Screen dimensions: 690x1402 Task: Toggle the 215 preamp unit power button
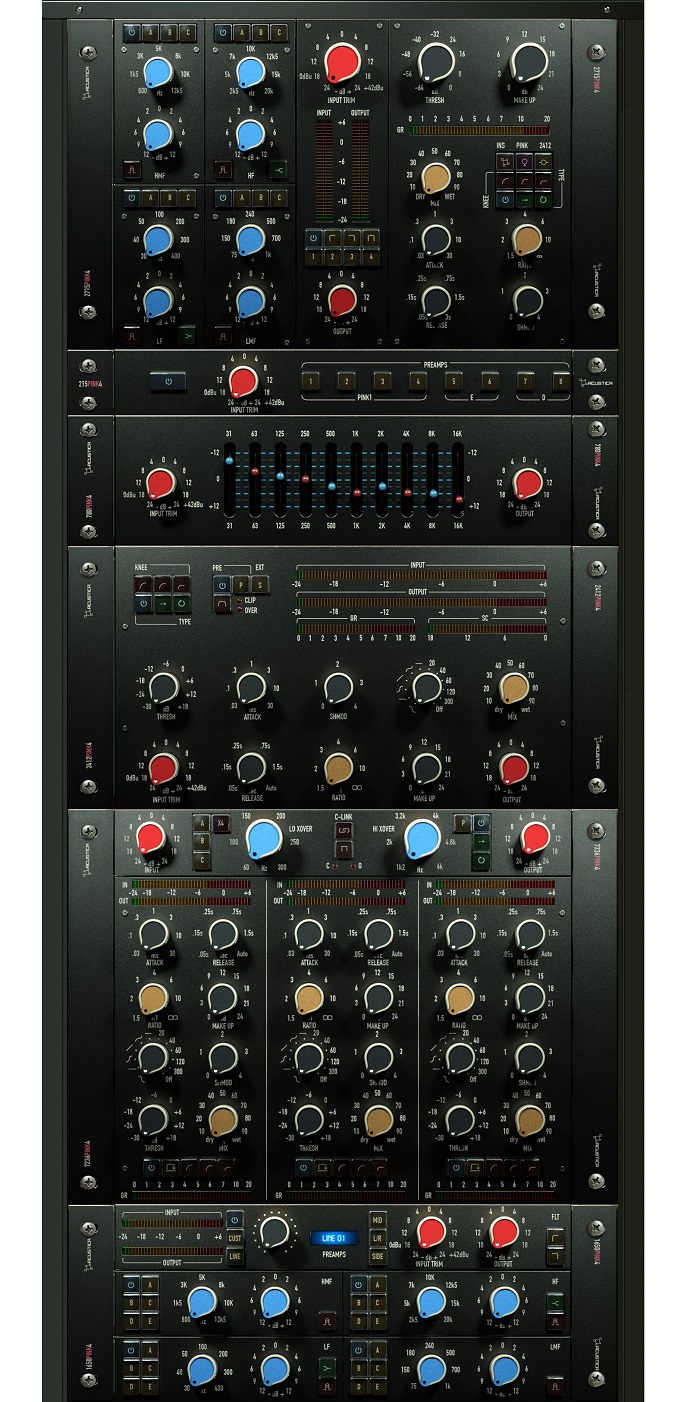pos(168,380)
